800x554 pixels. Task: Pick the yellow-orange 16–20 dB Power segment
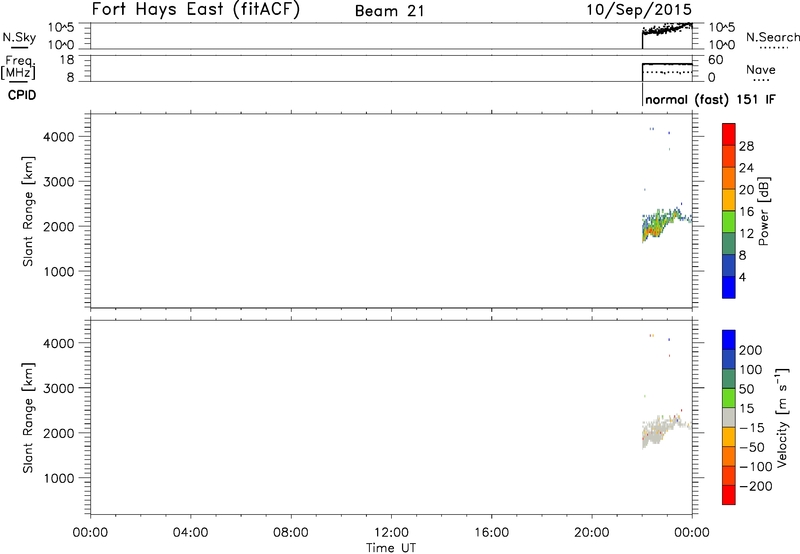coord(729,200)
